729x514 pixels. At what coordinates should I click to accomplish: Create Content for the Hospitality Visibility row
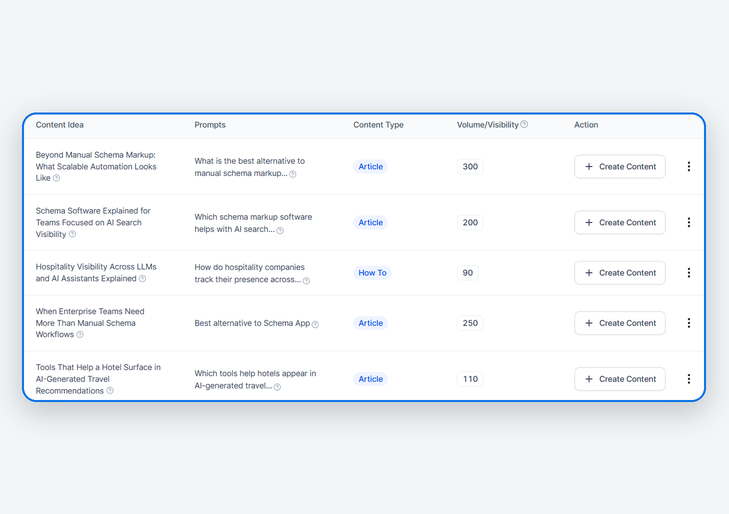point(620,273)
